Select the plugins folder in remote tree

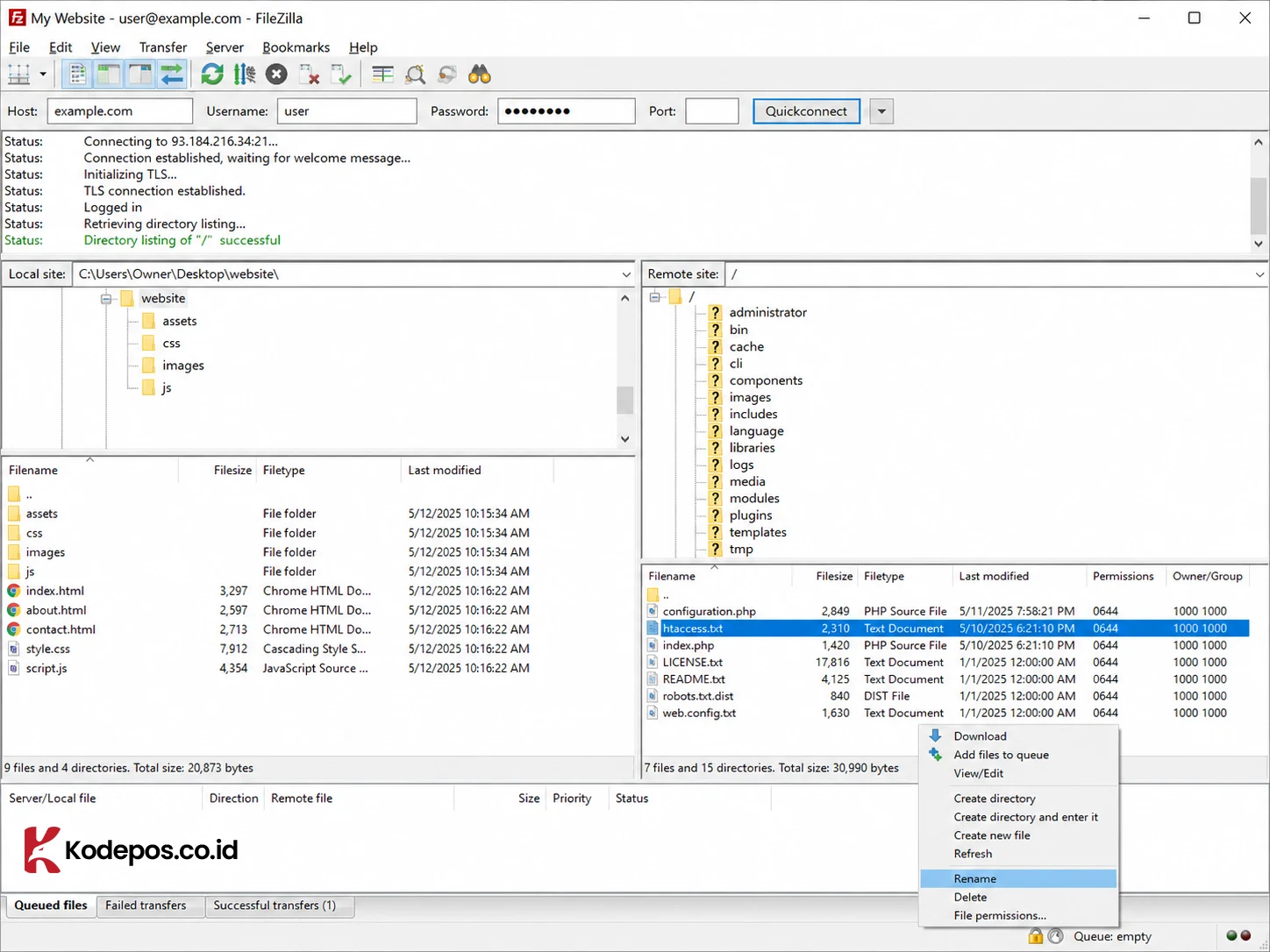pyautogui.click(x=751, y=515)
